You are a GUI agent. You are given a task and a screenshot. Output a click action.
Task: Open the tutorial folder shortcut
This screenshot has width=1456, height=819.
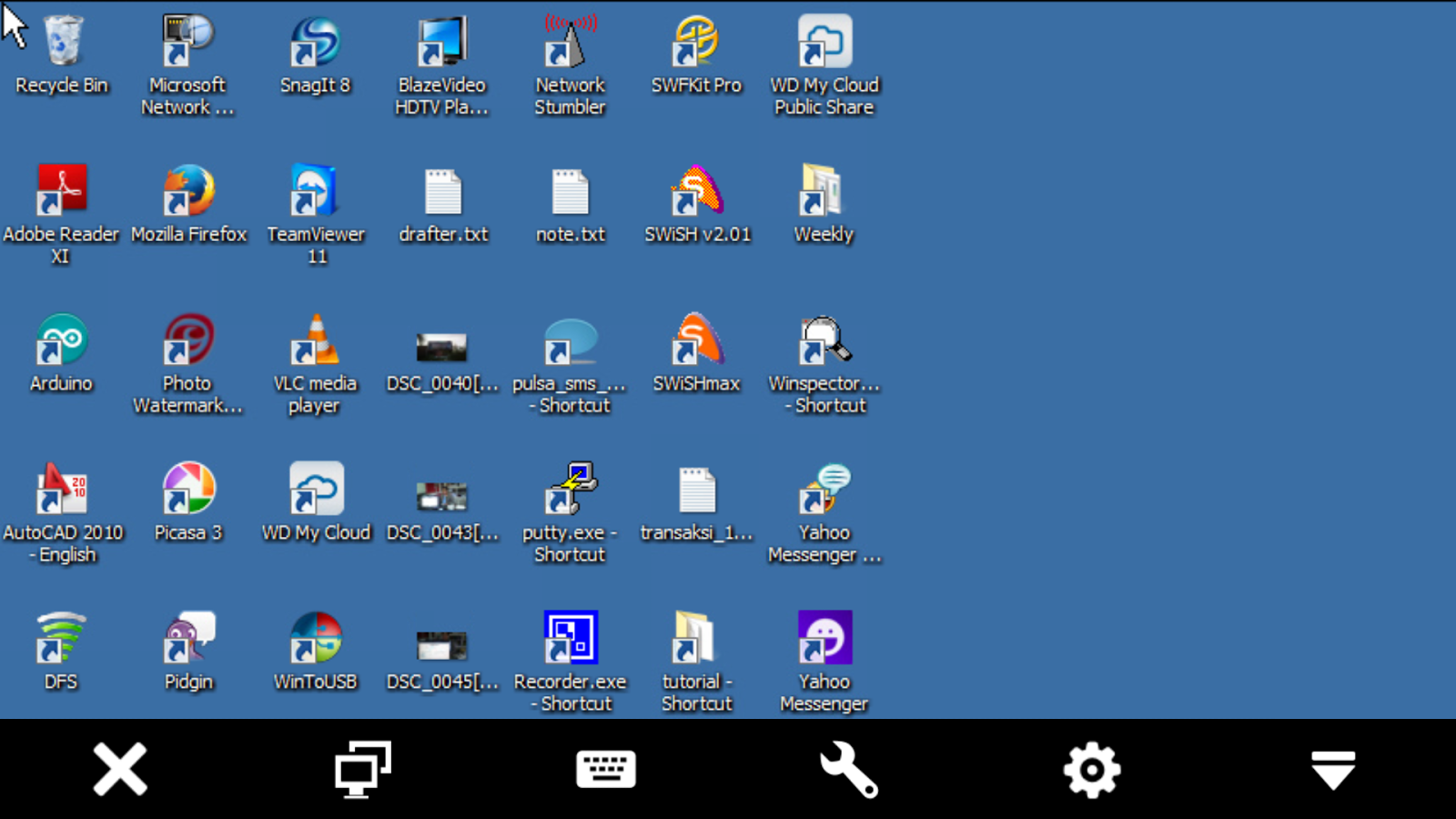coord(695,637)
